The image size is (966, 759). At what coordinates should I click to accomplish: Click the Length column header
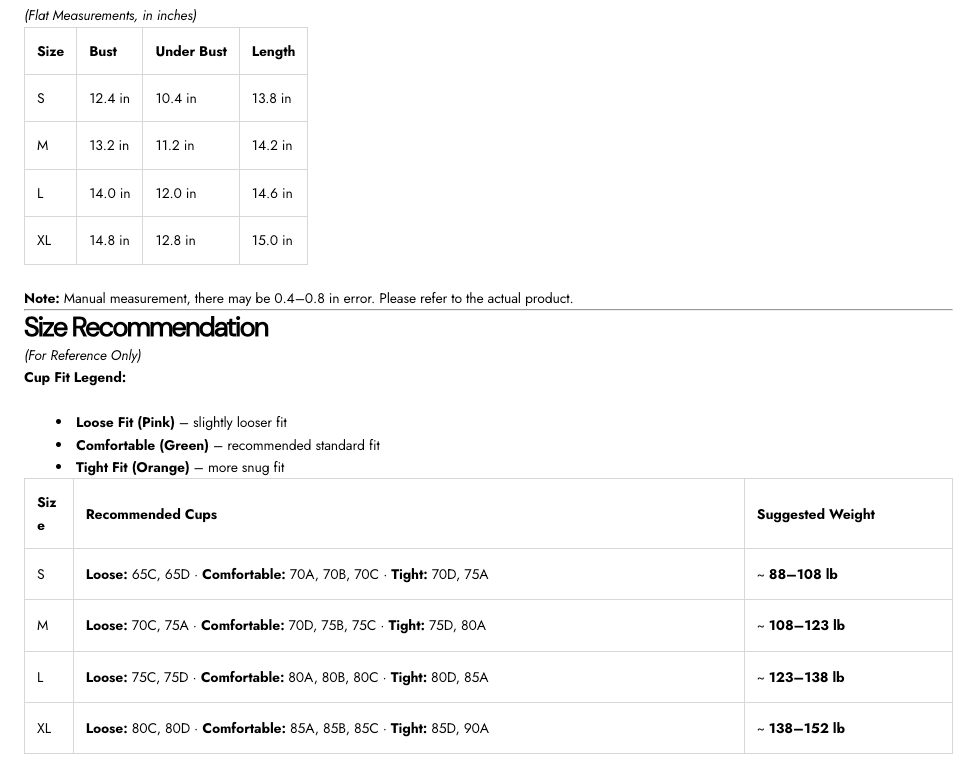click(x=273, y=51)
